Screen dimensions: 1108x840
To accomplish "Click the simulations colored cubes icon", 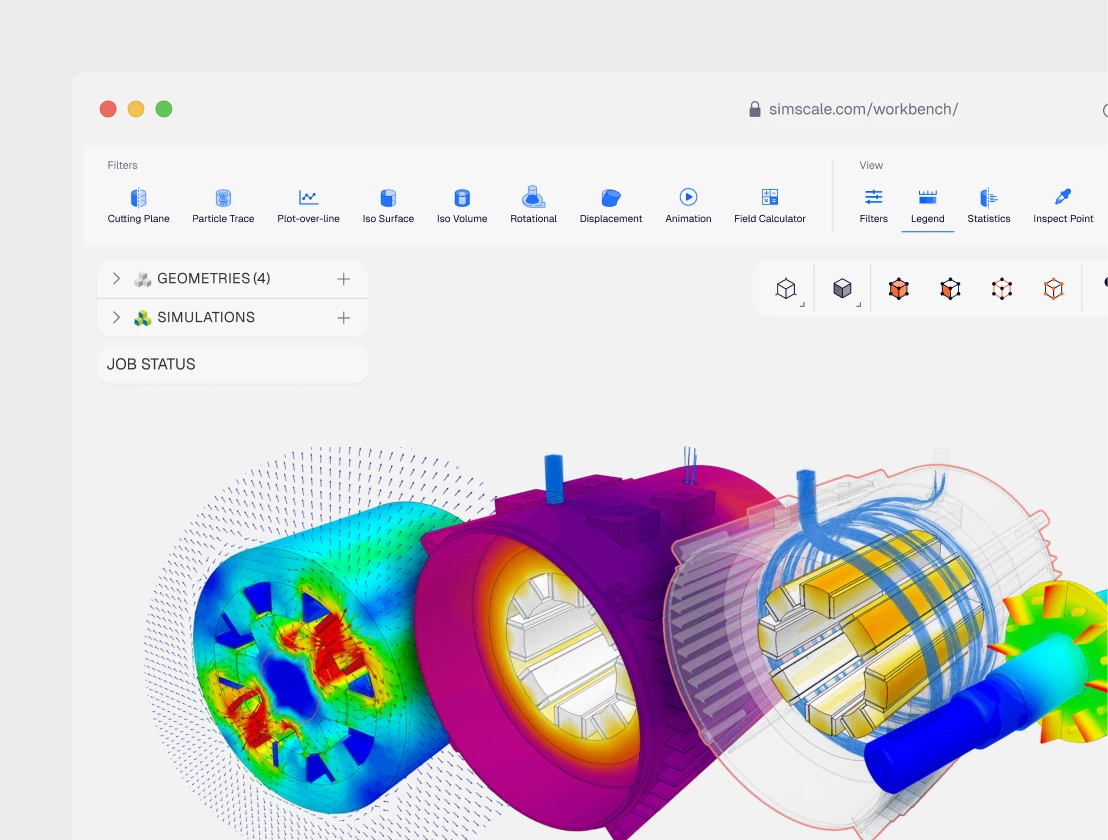I will [143, 318].
